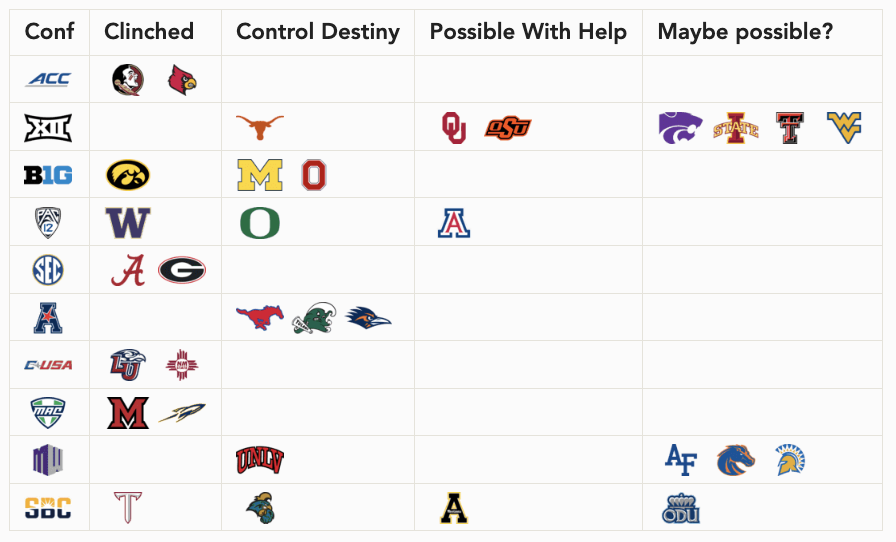This screenshot has width=896, height=542.
Task: Select the Louisville Cardinals logo
Action: tap(182, 79)
